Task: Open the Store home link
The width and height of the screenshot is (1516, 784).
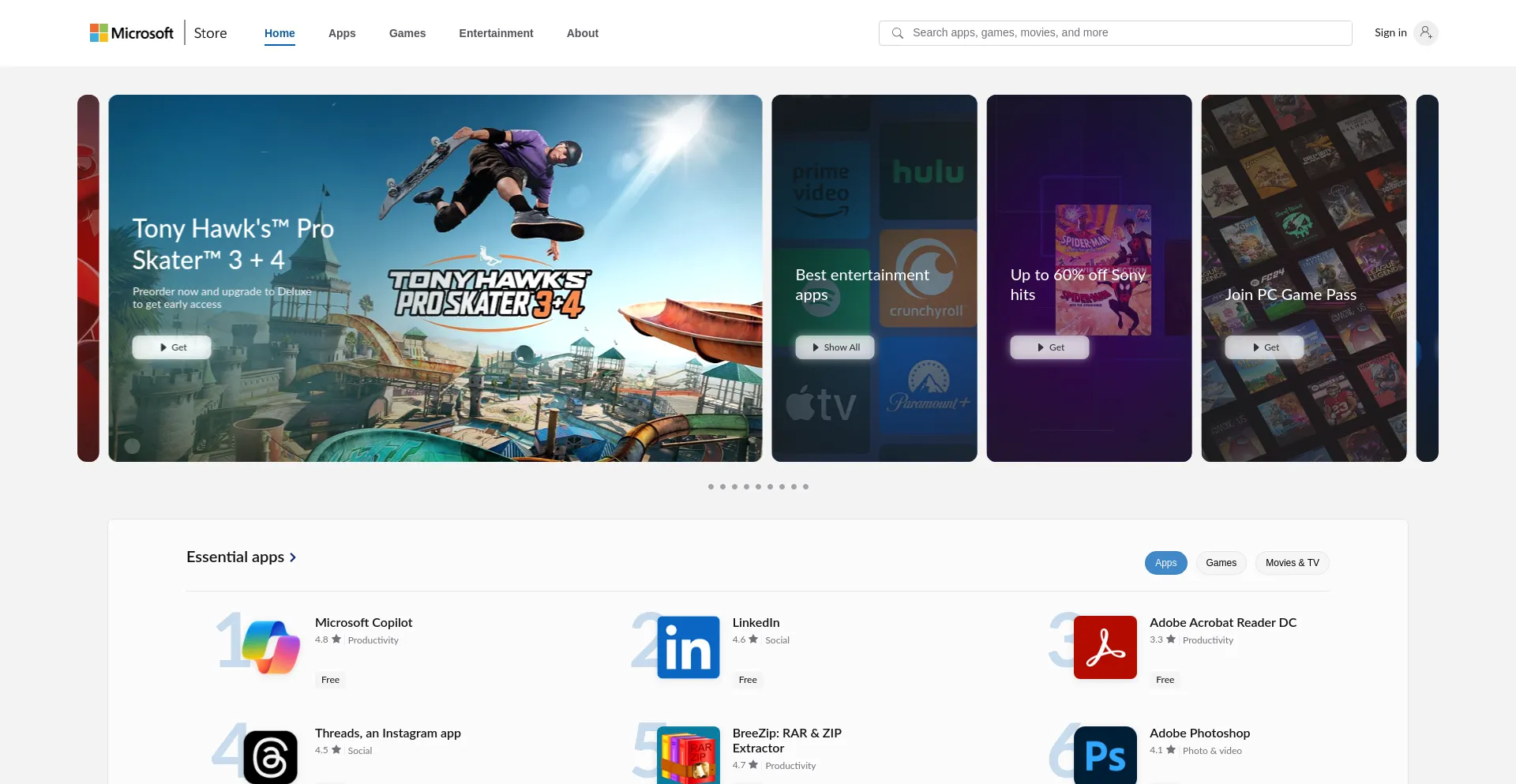Action: [210, 33]
